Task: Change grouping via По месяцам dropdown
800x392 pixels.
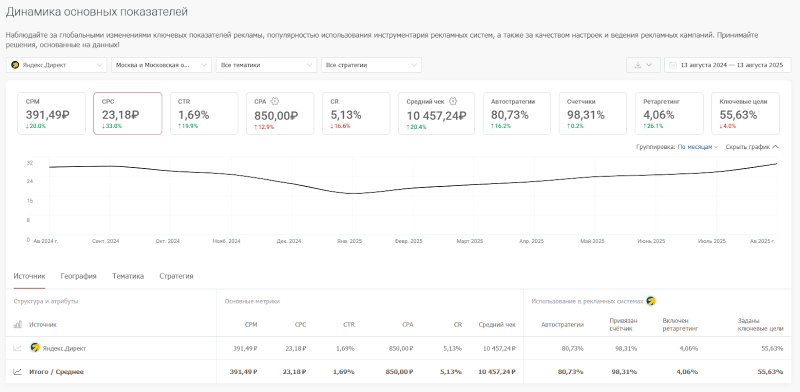Action: (x=697, y=146)
